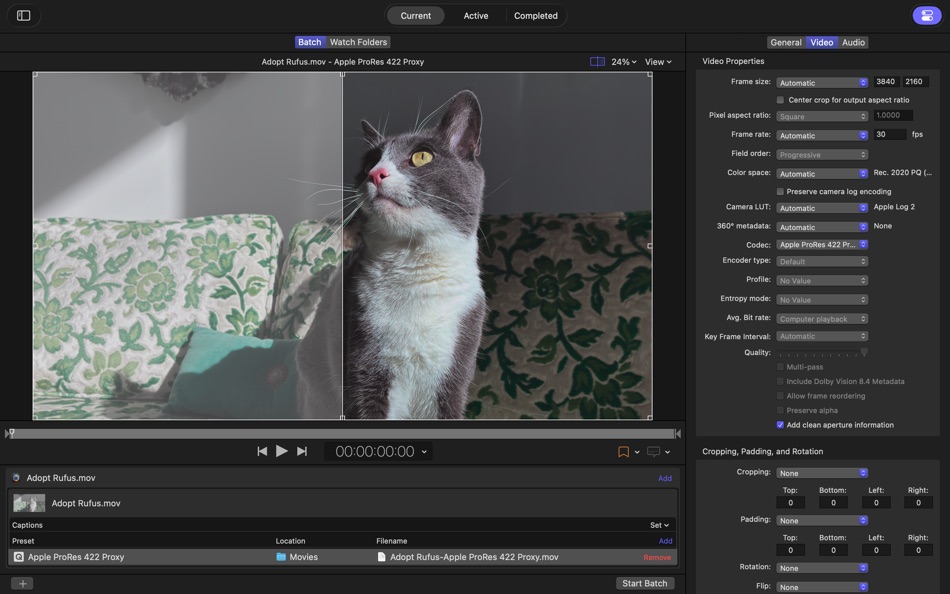Open the 24% zoom level menu
The width and height of the screenshot is (950, 594).
[623, 62]
